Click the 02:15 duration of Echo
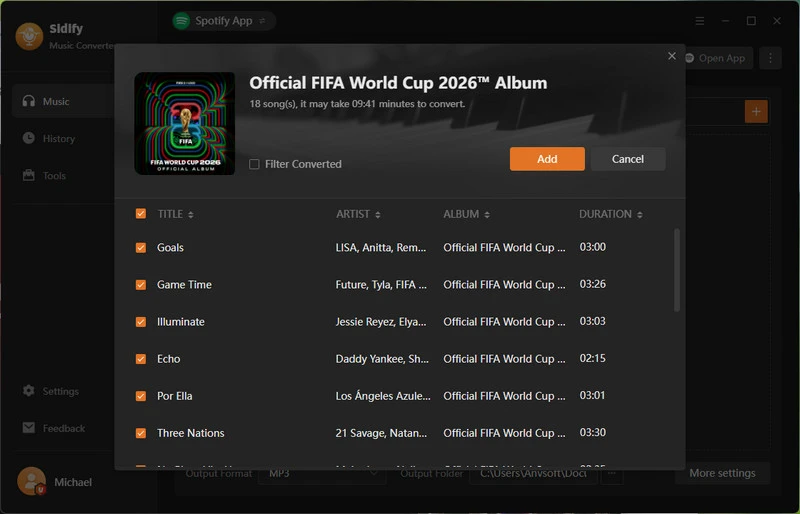 [592, 358]
